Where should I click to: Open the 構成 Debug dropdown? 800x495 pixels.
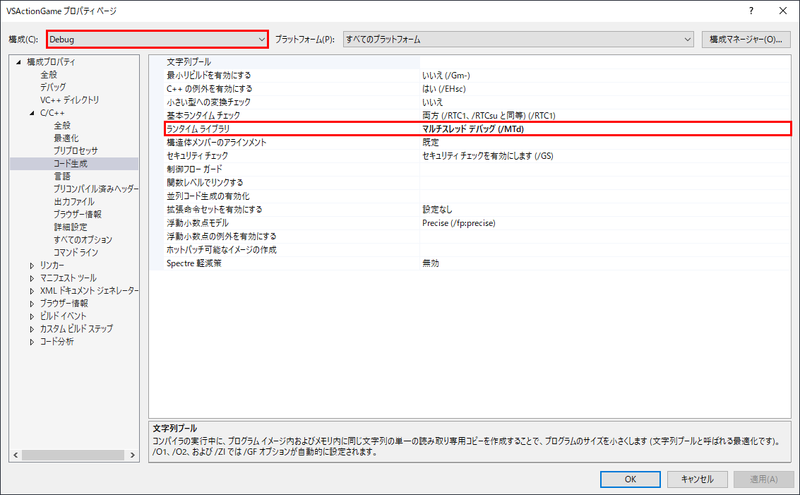coord(157,39)
